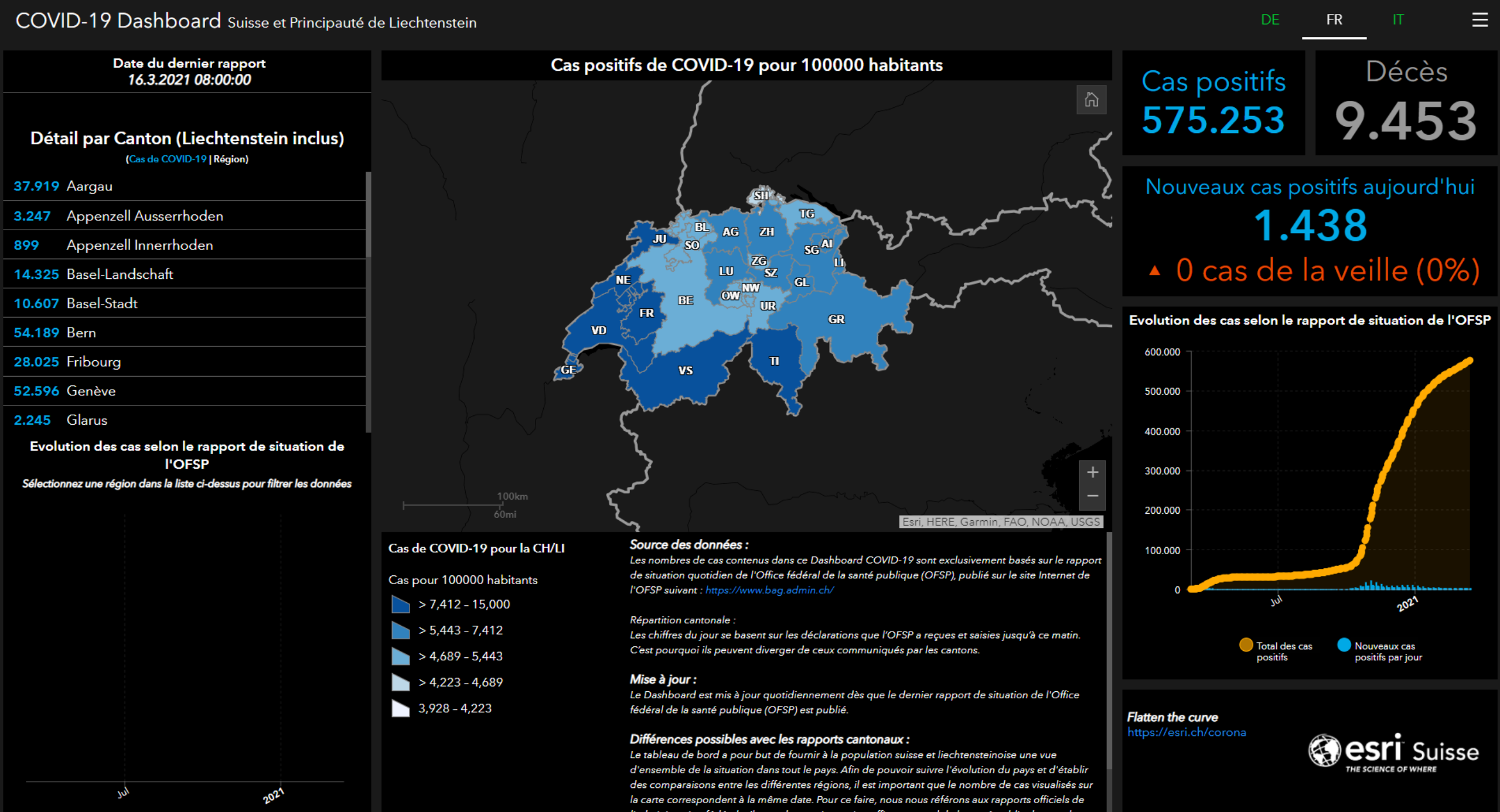Zoom in the map with plus
This screenshot has height=812, width=1500.
1092,472
